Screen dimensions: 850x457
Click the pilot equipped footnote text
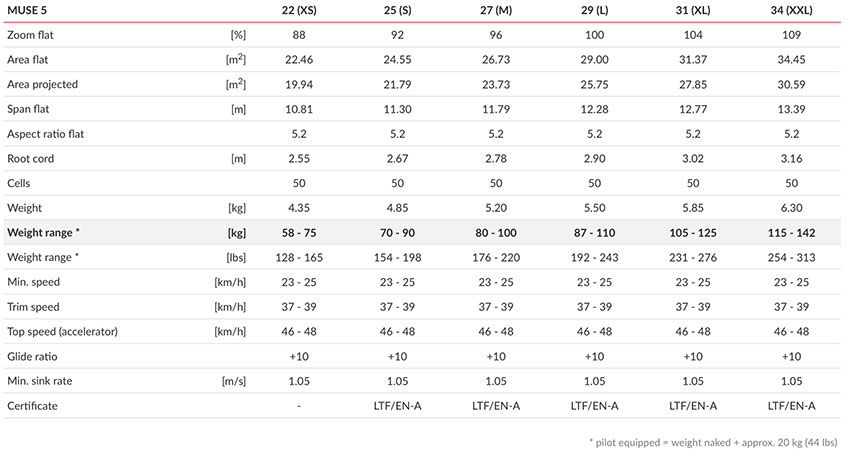click(x=713, y=442)
